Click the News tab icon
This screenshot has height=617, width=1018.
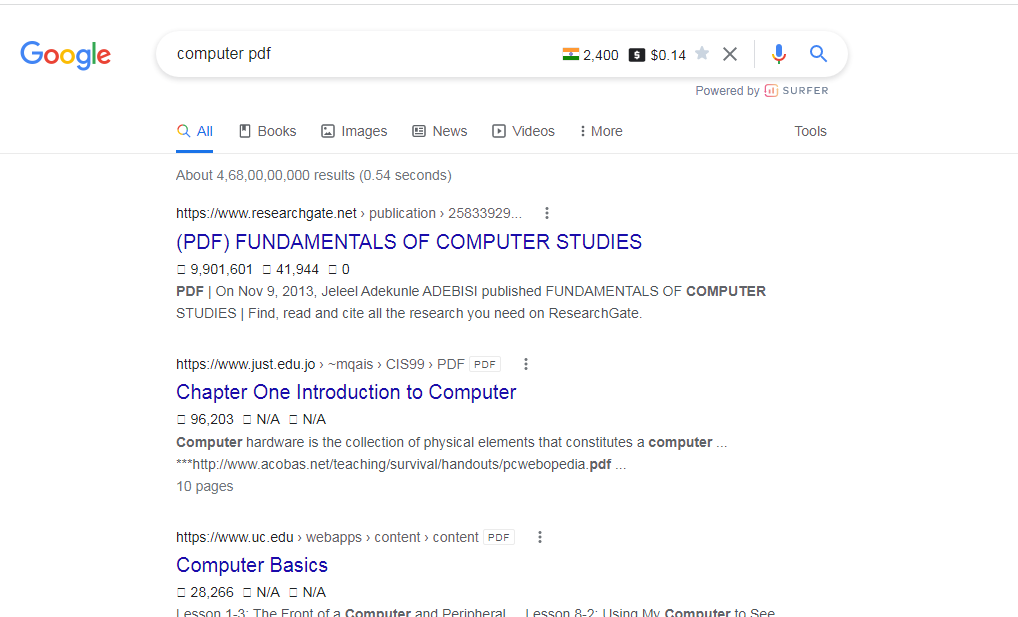pyautogui.click(x=419, y=131)
